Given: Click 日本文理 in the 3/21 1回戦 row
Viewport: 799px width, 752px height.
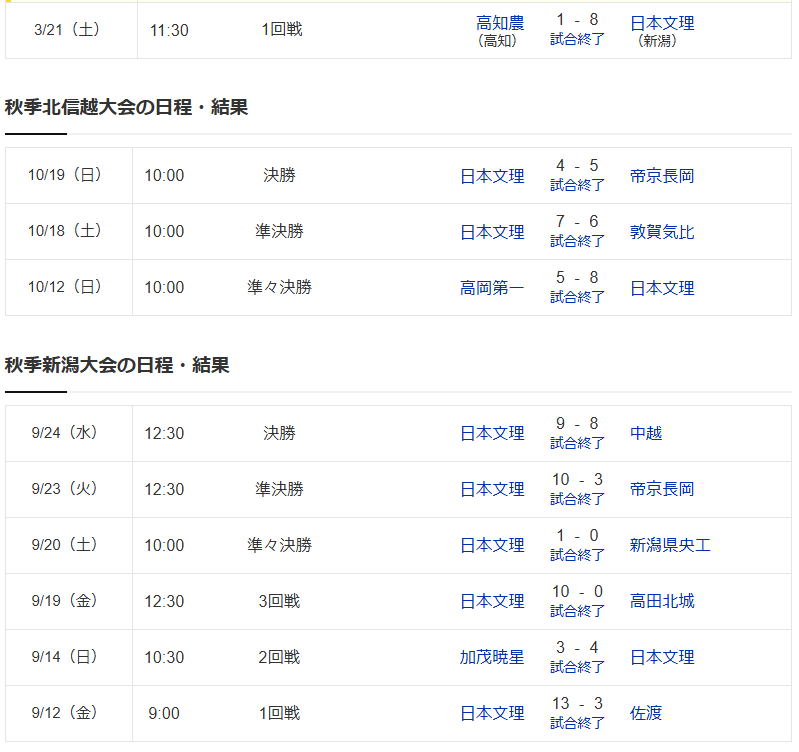Looking at the screenshot, I should point(662,23).
